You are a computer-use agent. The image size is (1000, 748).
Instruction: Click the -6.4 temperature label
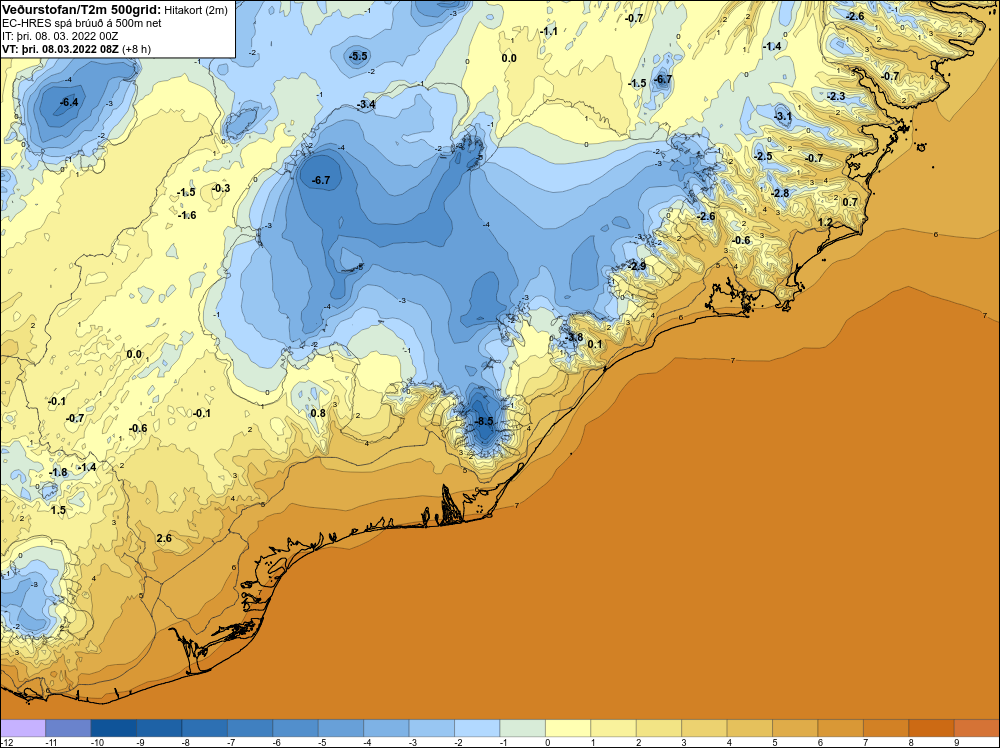(68, 102)
